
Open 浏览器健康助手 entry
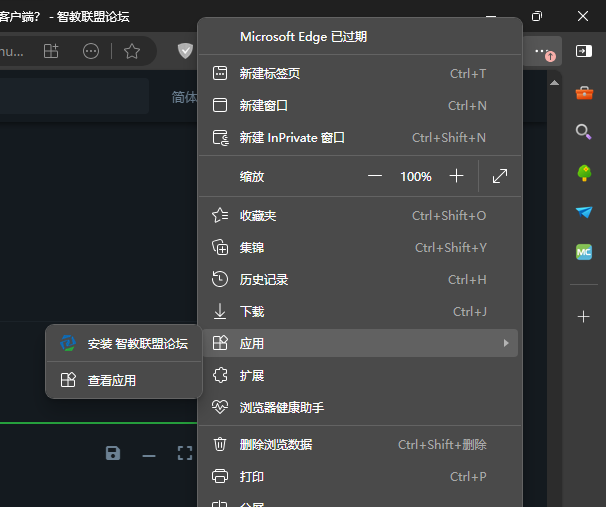[x=360, y=408]
